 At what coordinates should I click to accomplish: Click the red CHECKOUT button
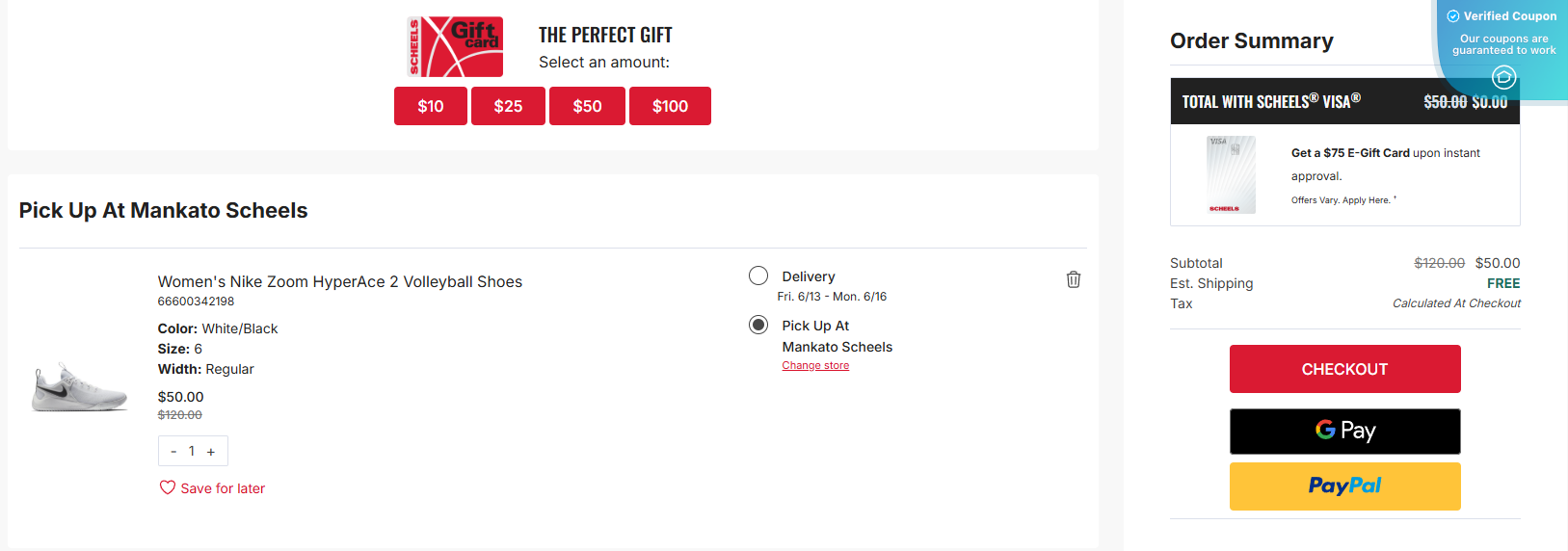click(1344, 369)
